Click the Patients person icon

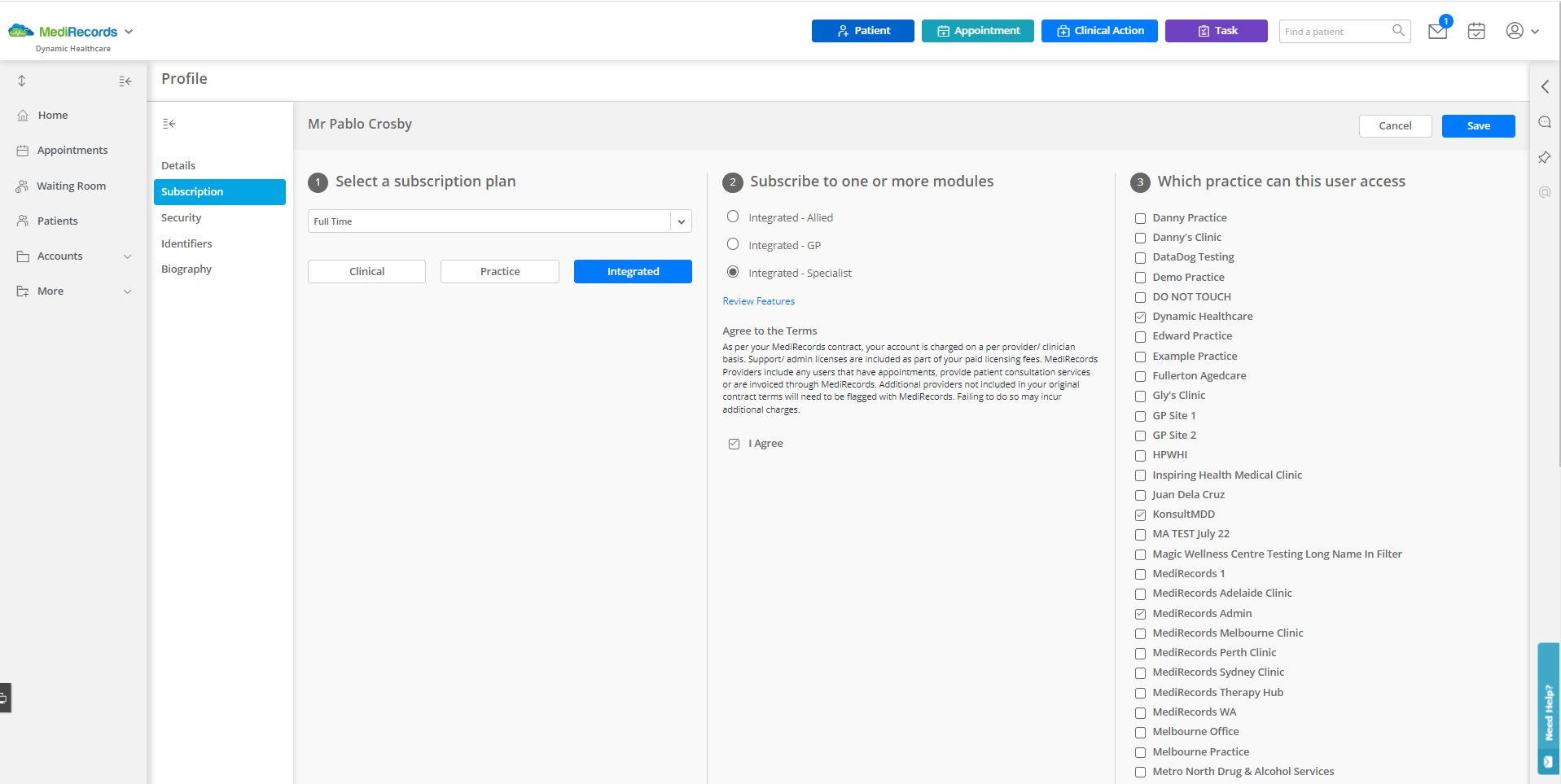[23, 221]
